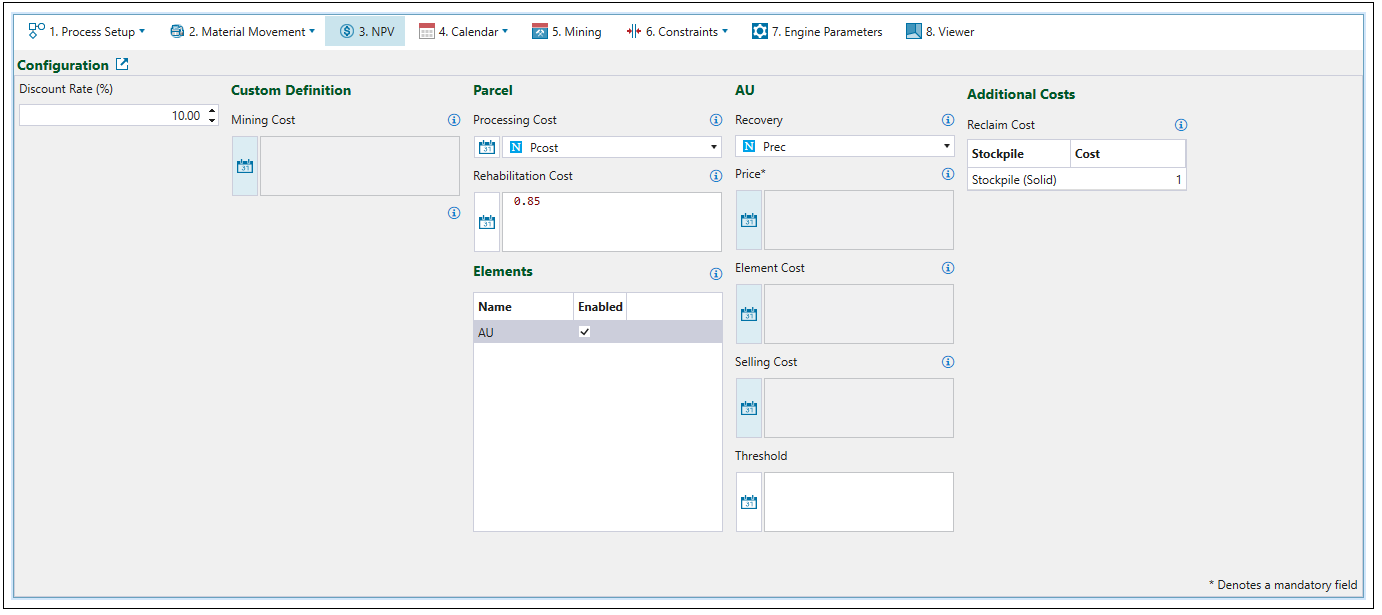Switch to the 5. Mining tab
Screen dimensions: 1382x615
point(567,32)
